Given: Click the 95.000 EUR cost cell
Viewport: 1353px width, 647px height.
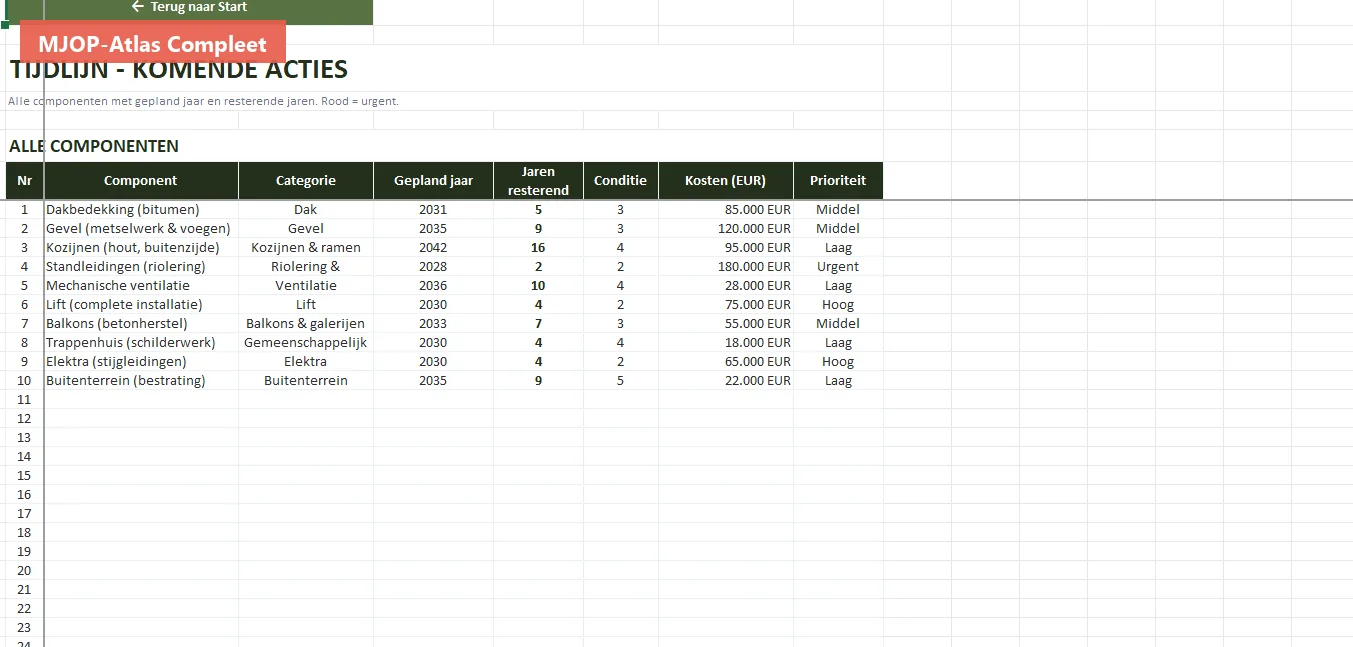Looking at the screenshot, I should (726, 248).
